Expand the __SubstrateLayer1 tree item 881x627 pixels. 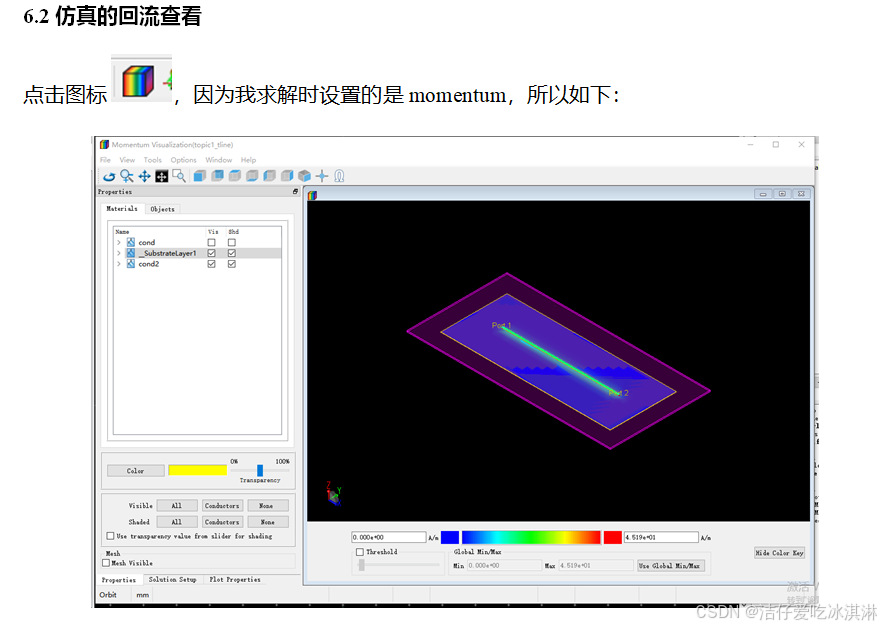(x=120, y=253)
